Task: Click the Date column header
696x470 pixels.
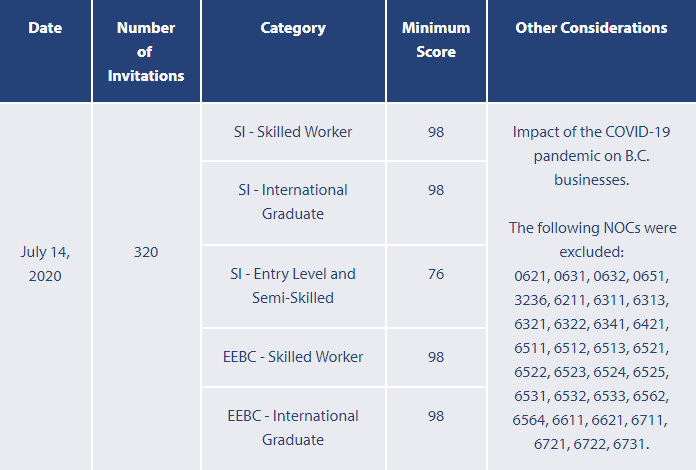Action: click(x=45, y=28)
